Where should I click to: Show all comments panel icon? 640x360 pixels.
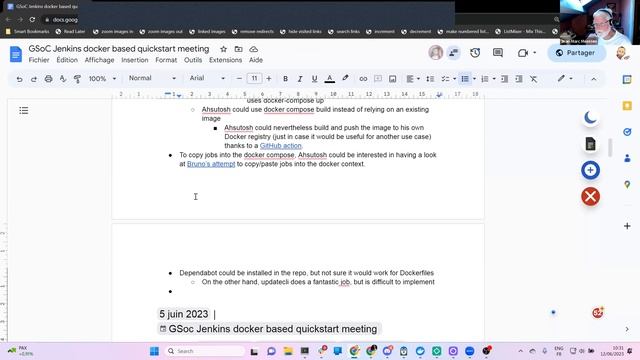pyautogui.click(x=498, y=53)
